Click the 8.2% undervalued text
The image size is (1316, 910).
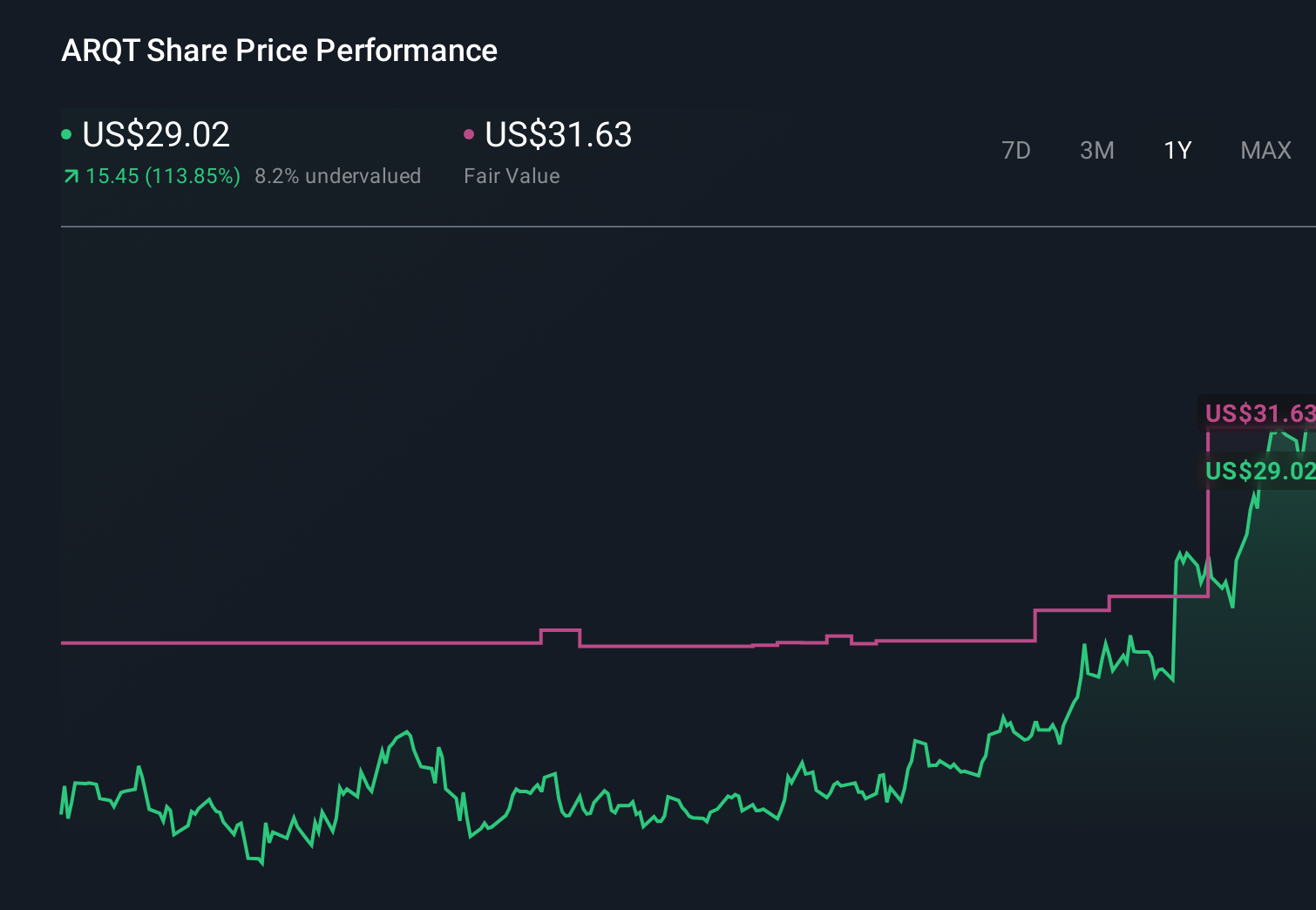coord(337,176)
